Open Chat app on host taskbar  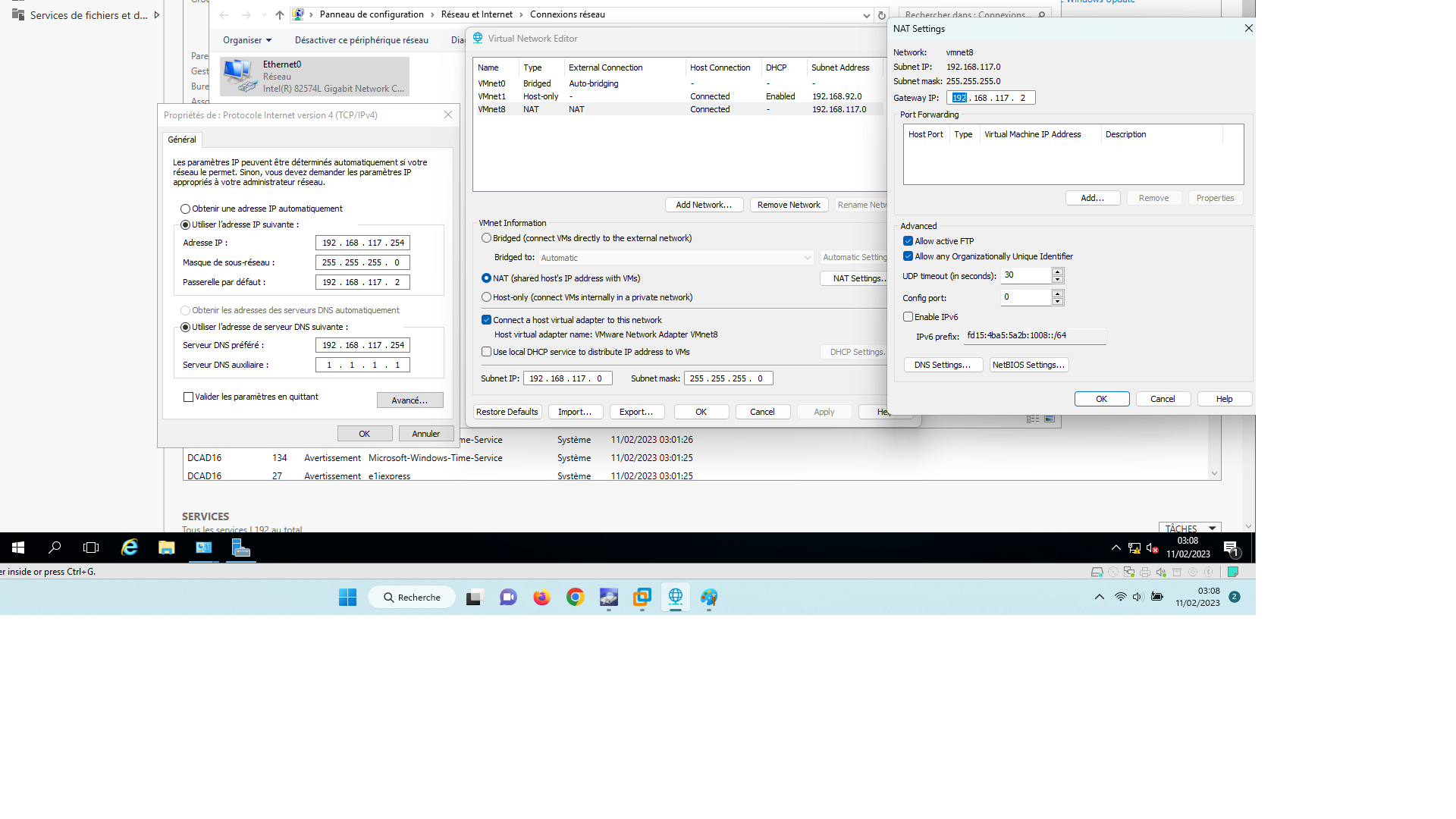[x=508, y=598]
